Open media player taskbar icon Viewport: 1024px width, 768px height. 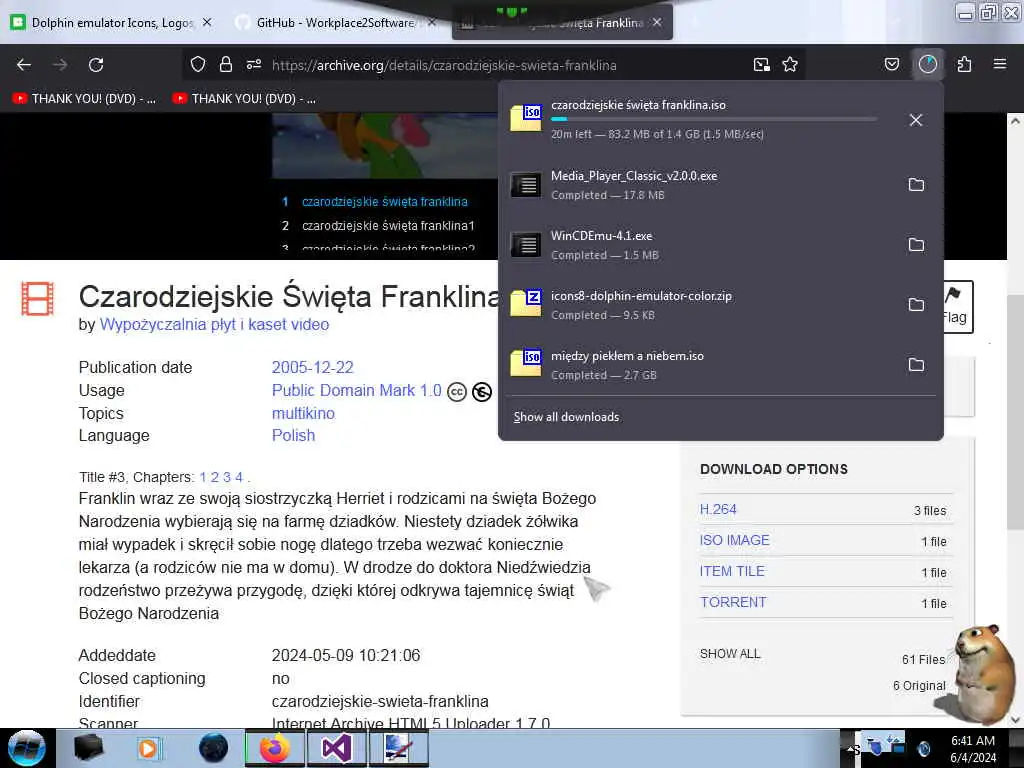click(148, 748)
